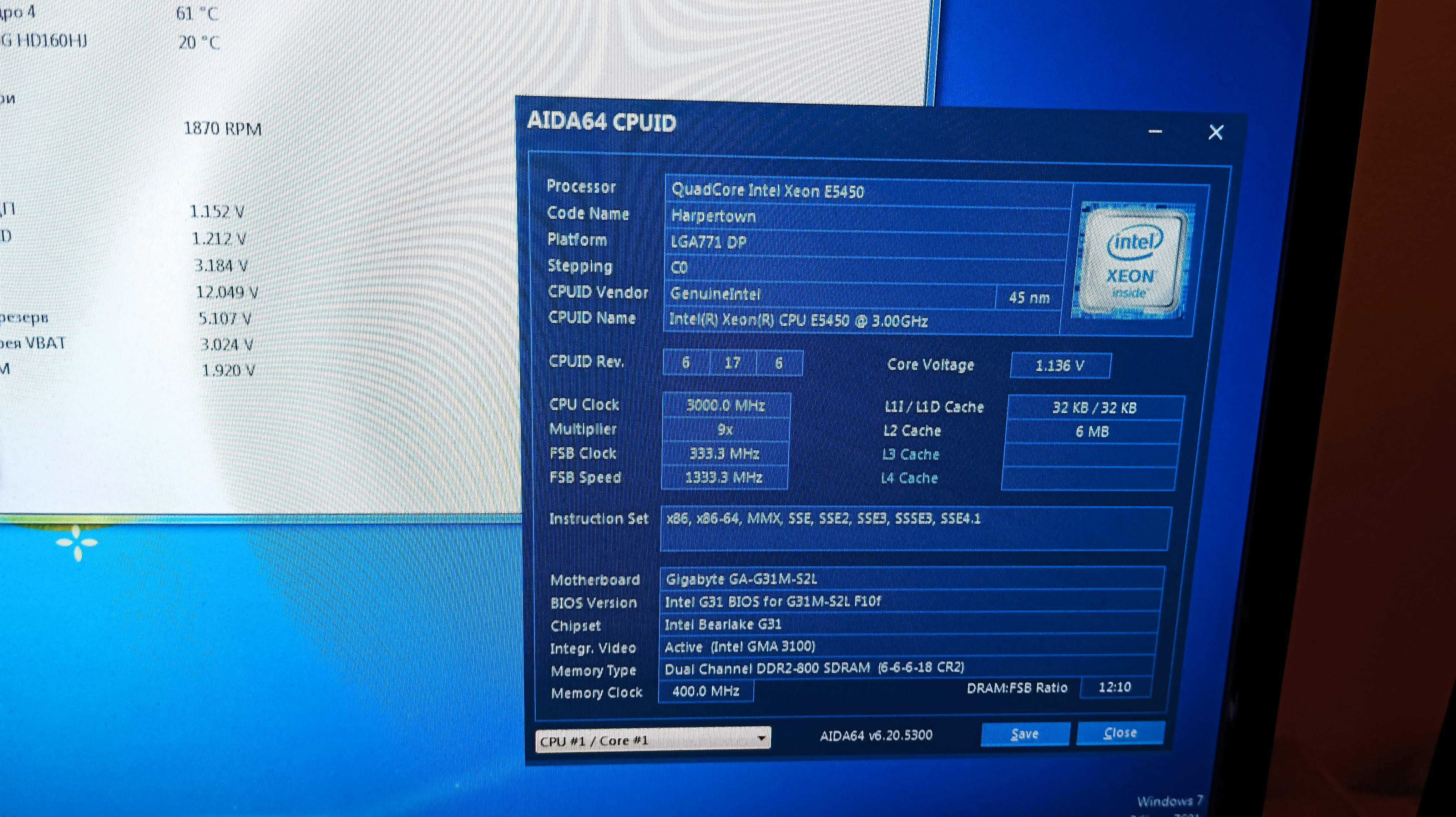The image size is (1456, 817).
Task: Click the Instruction Set field with SSE4.1
Action: pyautogui.click(x=916, y=528)
